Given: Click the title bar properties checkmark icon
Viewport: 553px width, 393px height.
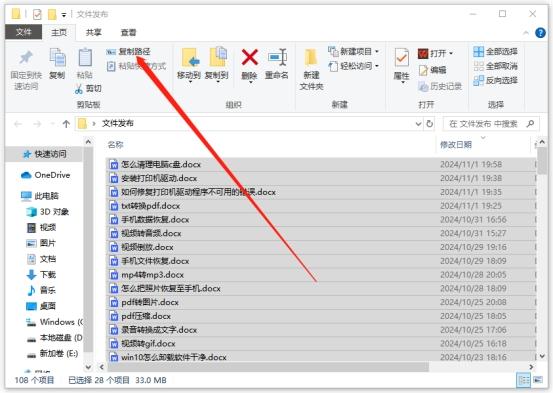Looking at the screenshot, I should tap(37, 14).
